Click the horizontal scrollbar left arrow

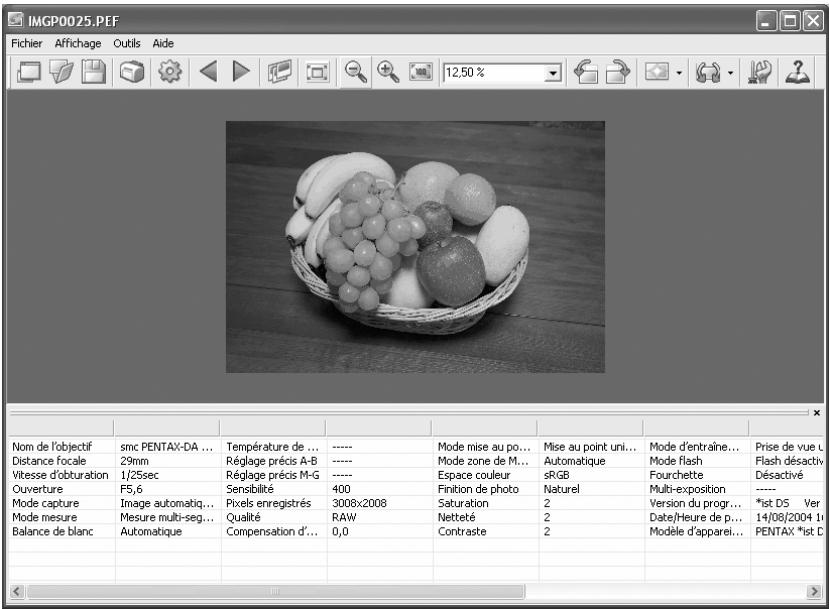pyautogui.click(x=16, y=591)
